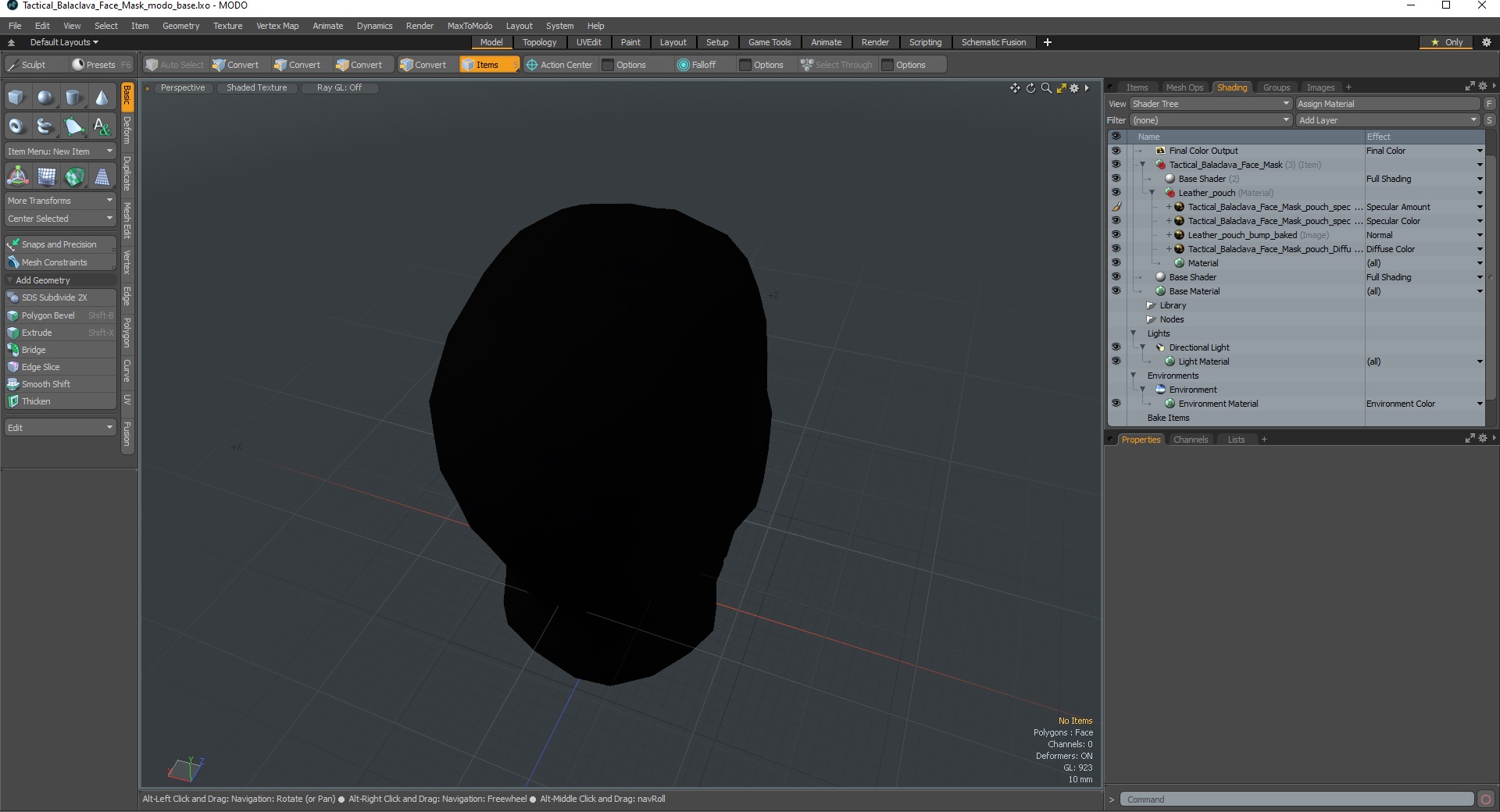The height and width of the screenshot is (812, 1500).
Task: Collapse the Lights tree group
Action: 1134,333
